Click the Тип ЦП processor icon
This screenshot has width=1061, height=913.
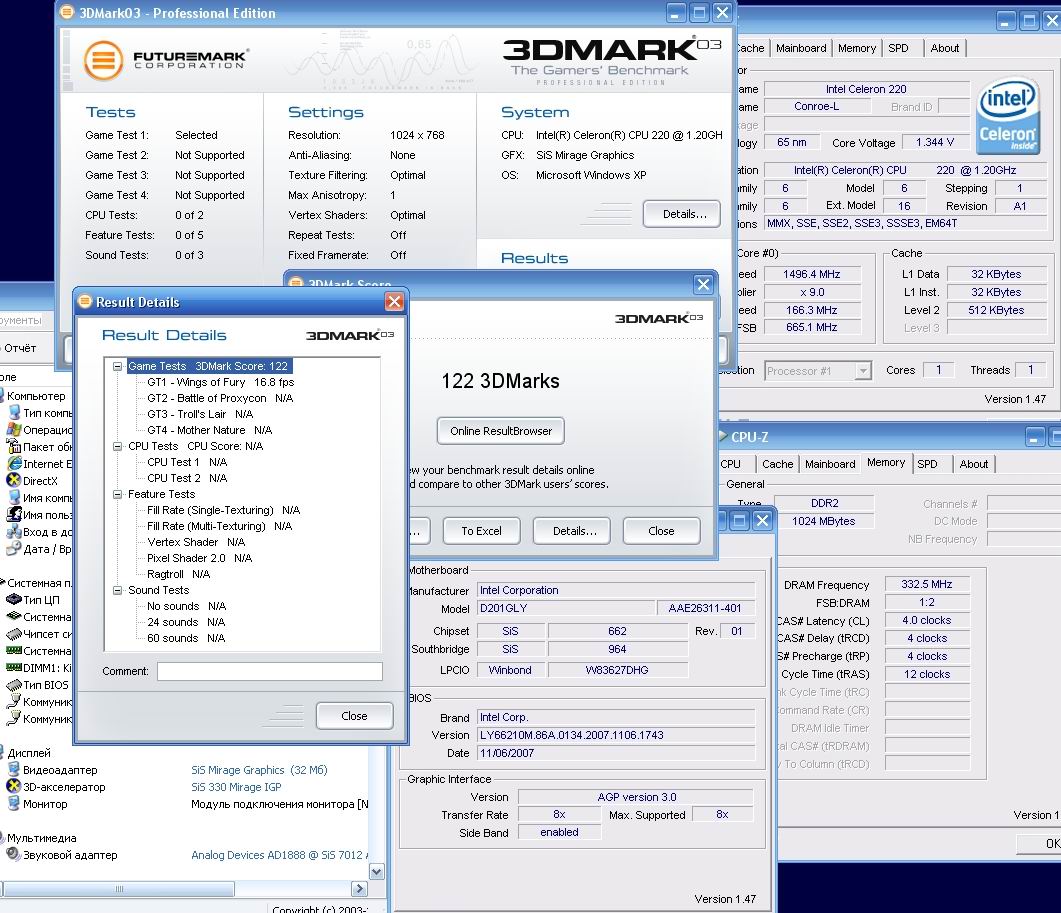(x=14, y=600)
